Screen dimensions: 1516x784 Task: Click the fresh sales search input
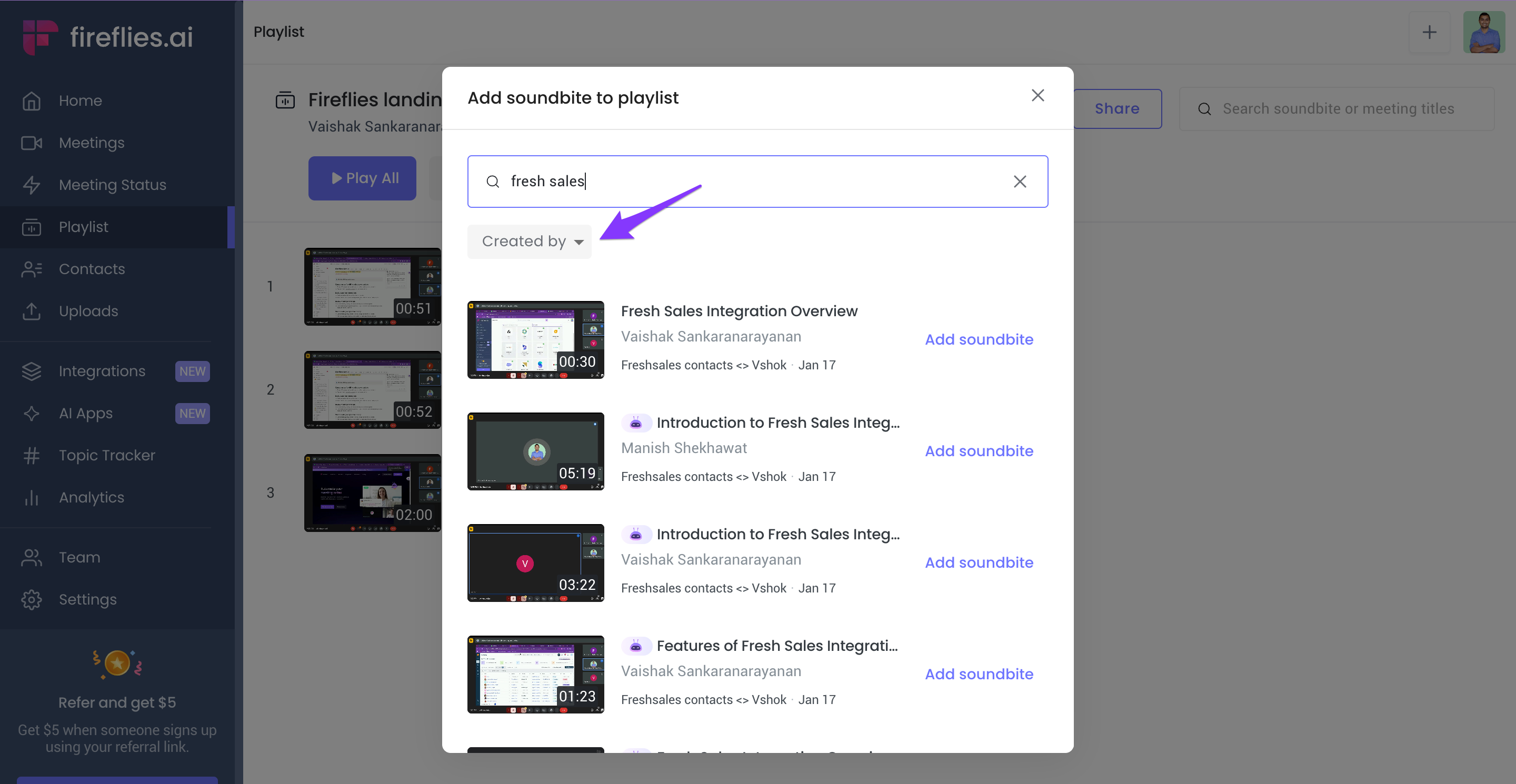point(757,181)
